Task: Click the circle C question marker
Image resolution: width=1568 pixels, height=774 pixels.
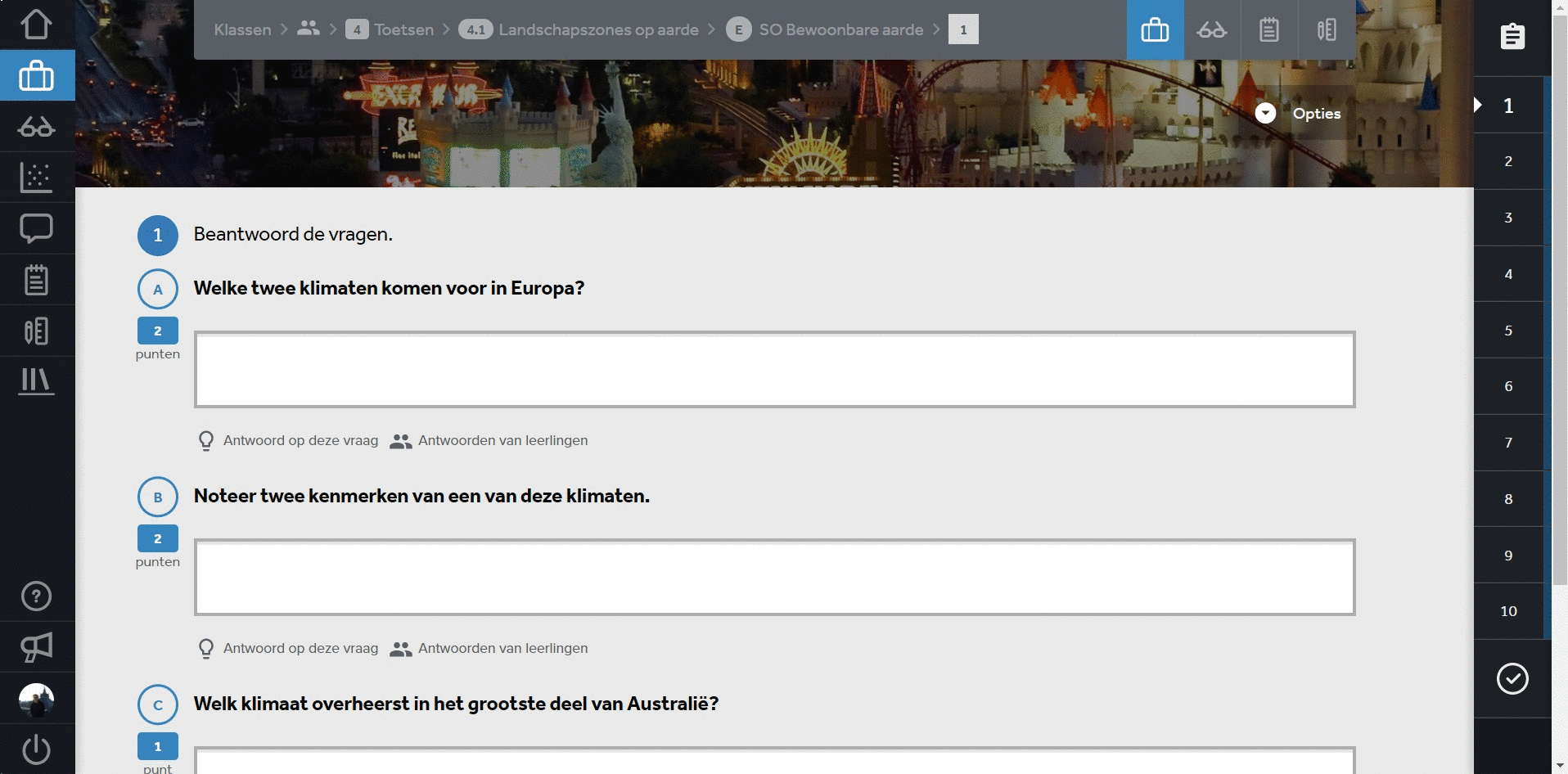Action: pyautogui.click(x=158, y=704)
